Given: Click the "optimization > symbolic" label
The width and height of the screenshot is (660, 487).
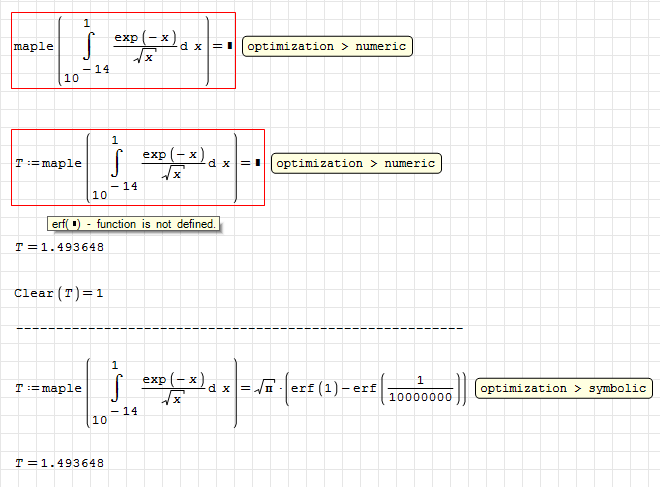Looking at the screenshot, I should tap(564, 388).
